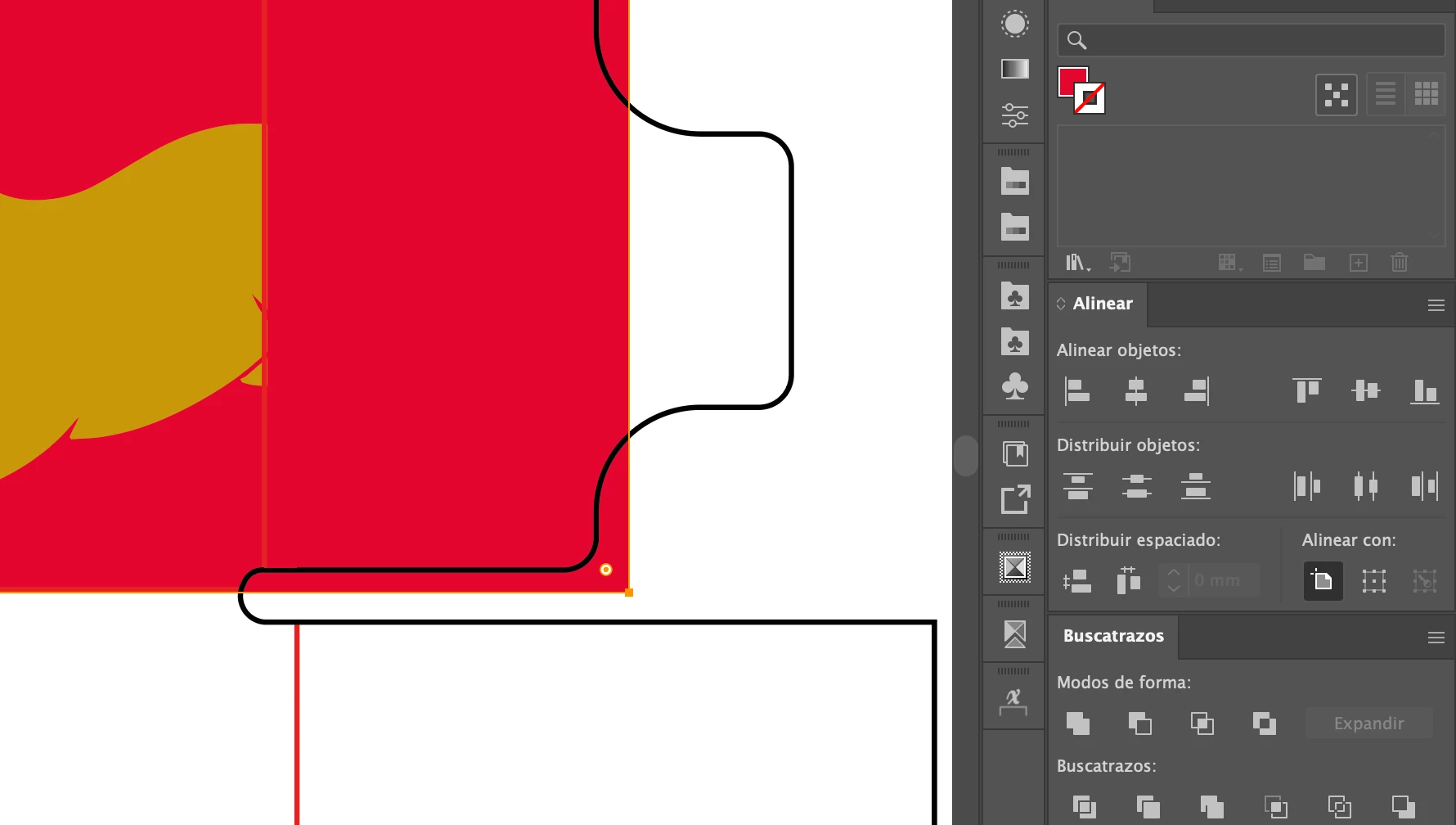The width and height of the screenshot is (1456, 825).
Task: Open the Gradient panel icon in dock
Action: 1014,69
